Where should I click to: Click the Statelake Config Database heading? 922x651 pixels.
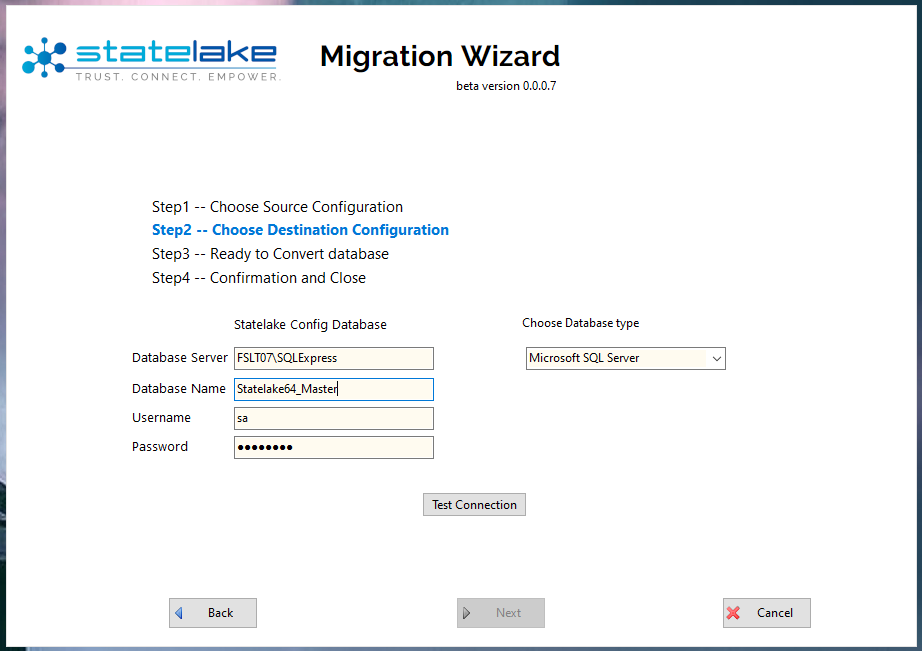coord(310,325)
